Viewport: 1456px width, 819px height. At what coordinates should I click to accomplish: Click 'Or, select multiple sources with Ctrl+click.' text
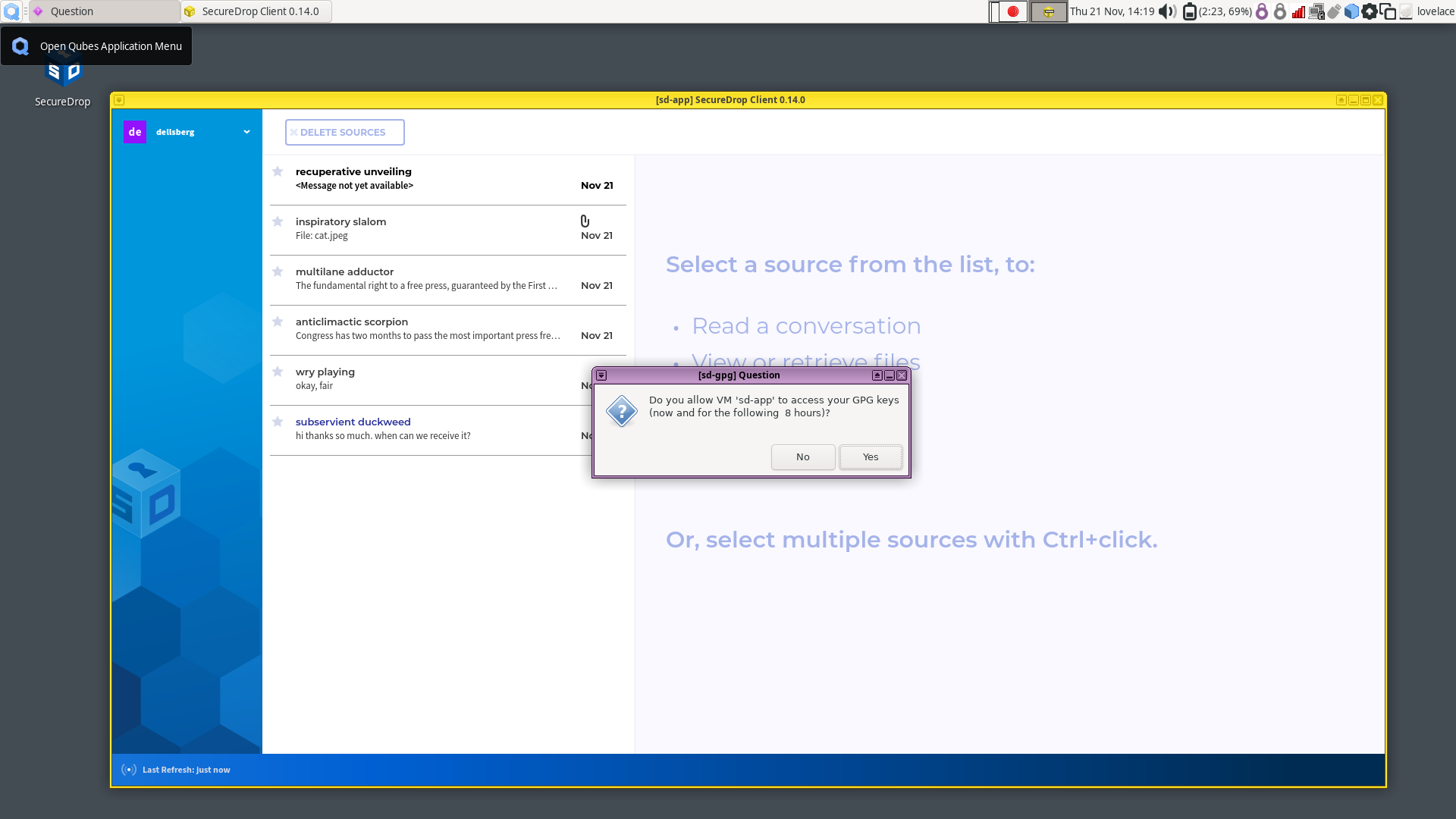912,540
